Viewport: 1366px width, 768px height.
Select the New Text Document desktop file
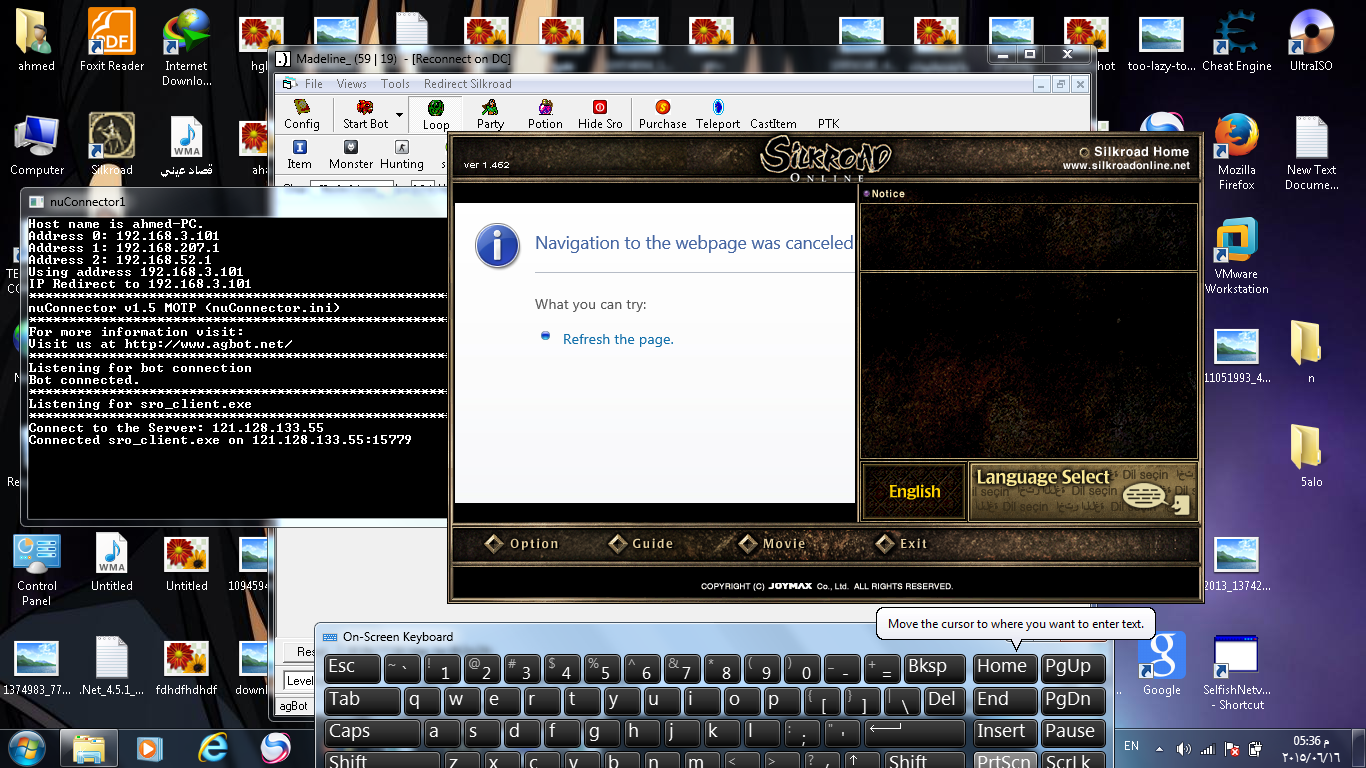(1311, 152)
